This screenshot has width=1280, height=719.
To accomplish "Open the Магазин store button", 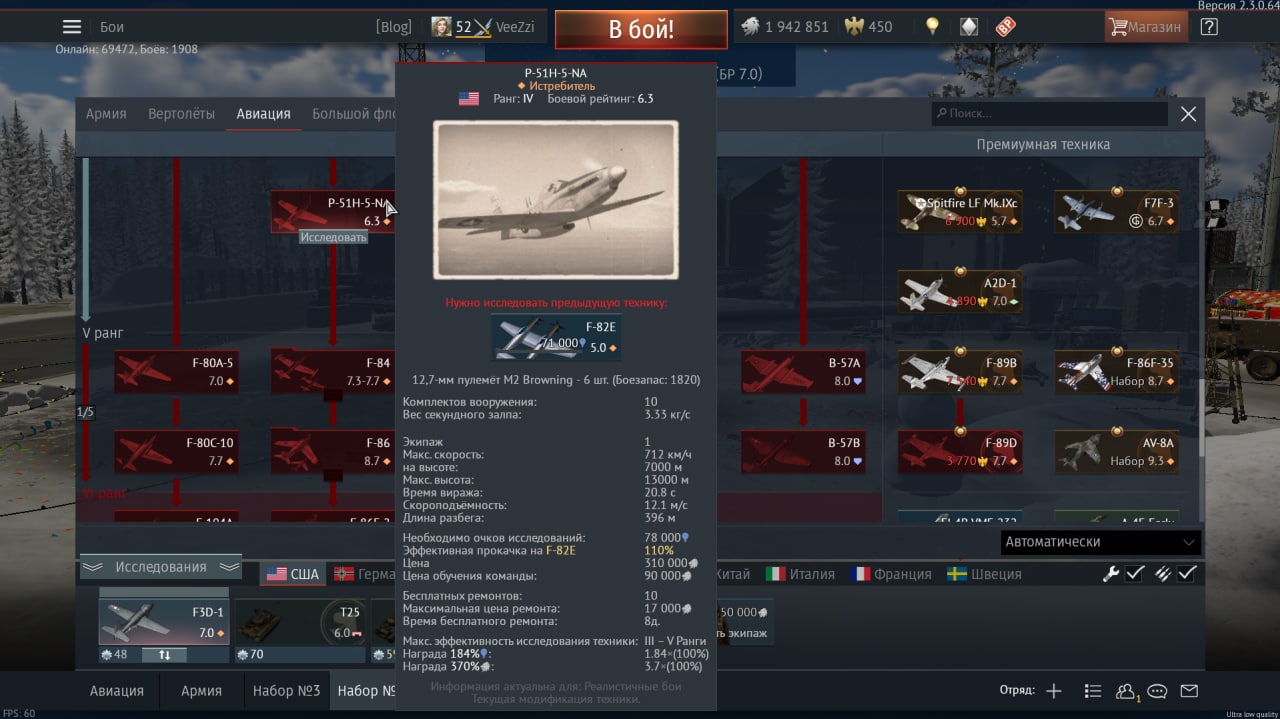I will click(1146, 27).
